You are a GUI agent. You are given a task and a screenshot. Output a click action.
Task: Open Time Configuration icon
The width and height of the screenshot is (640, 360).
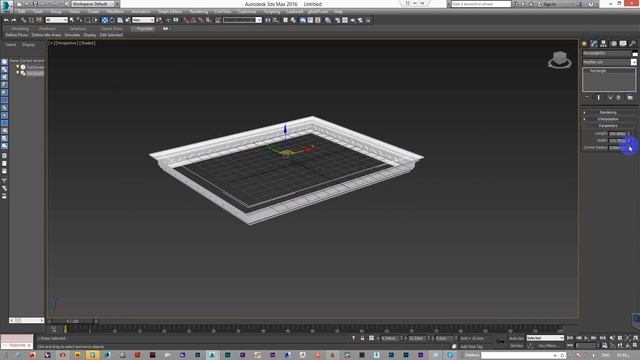pyautogui.click(x=605, y=345)
